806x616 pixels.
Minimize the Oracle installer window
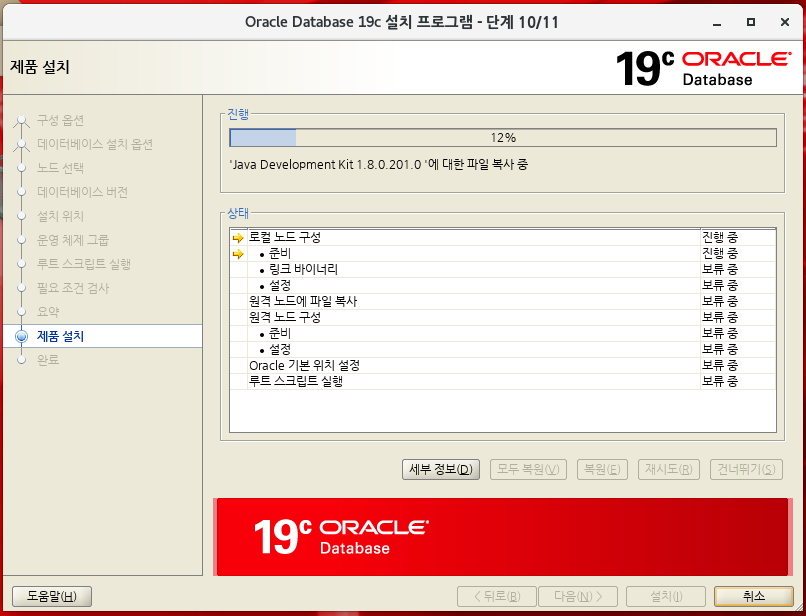coord(717,23)
